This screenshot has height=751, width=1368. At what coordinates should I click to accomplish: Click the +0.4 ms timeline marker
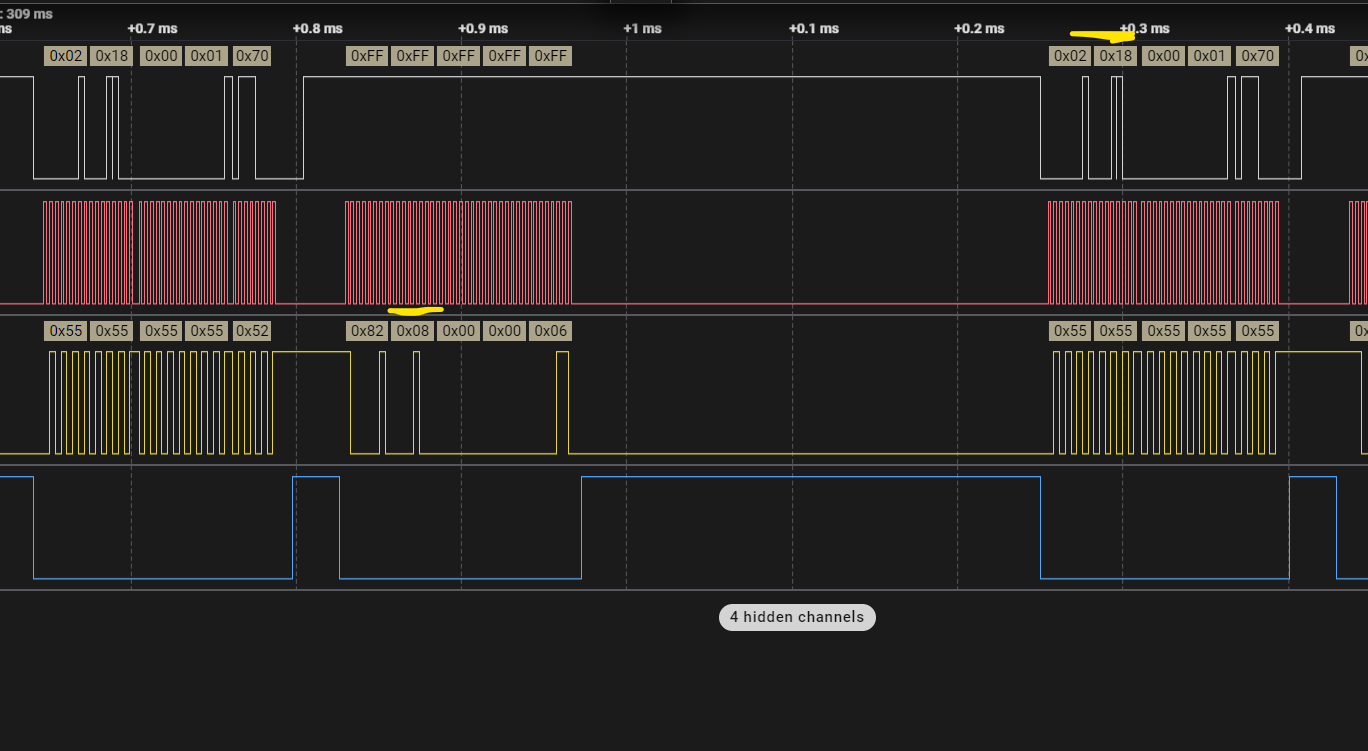[x=1310, y=28]
